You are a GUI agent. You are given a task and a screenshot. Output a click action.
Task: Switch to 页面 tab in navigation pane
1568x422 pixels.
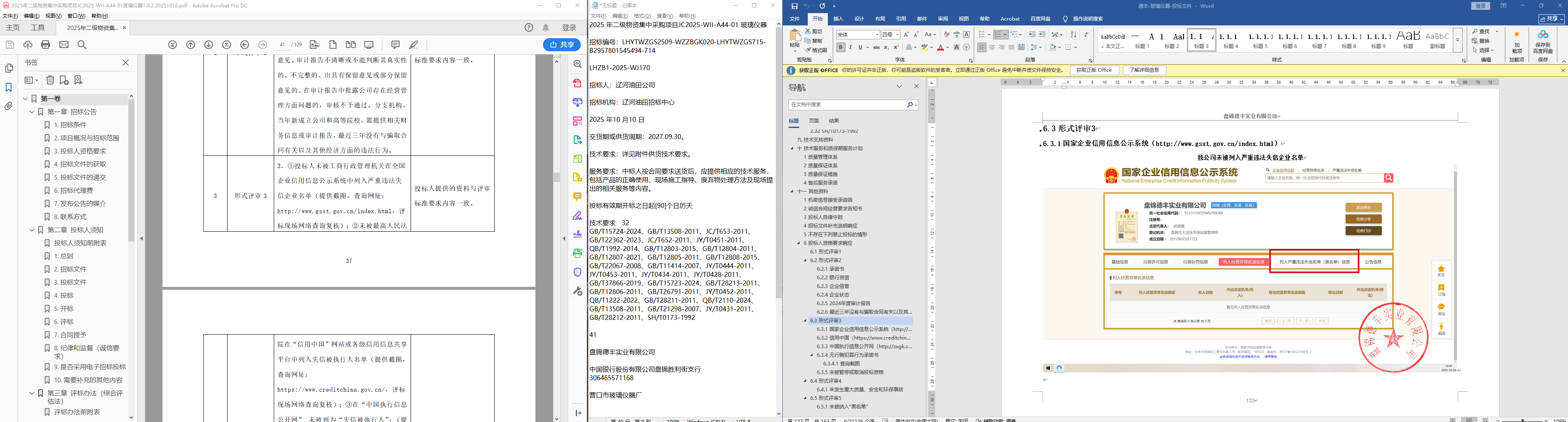tap(814, 121)
